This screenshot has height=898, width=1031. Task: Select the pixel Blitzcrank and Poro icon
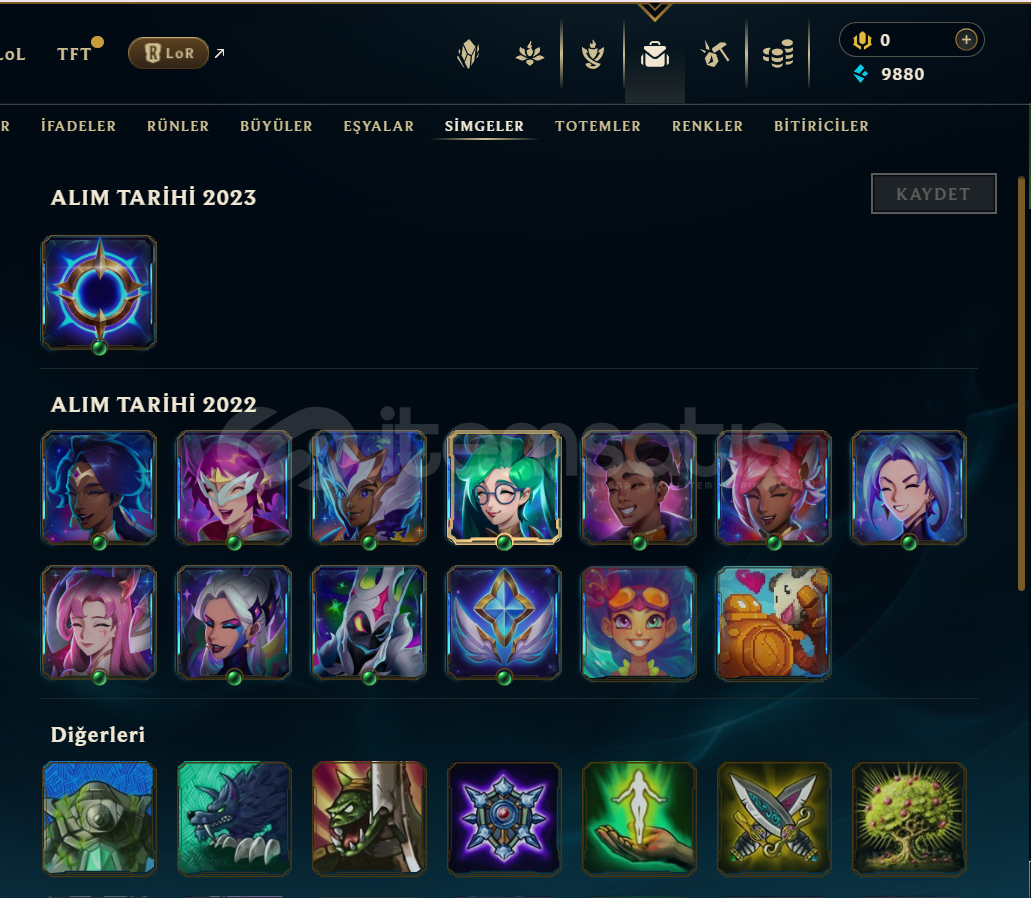[x=774, y=623]
